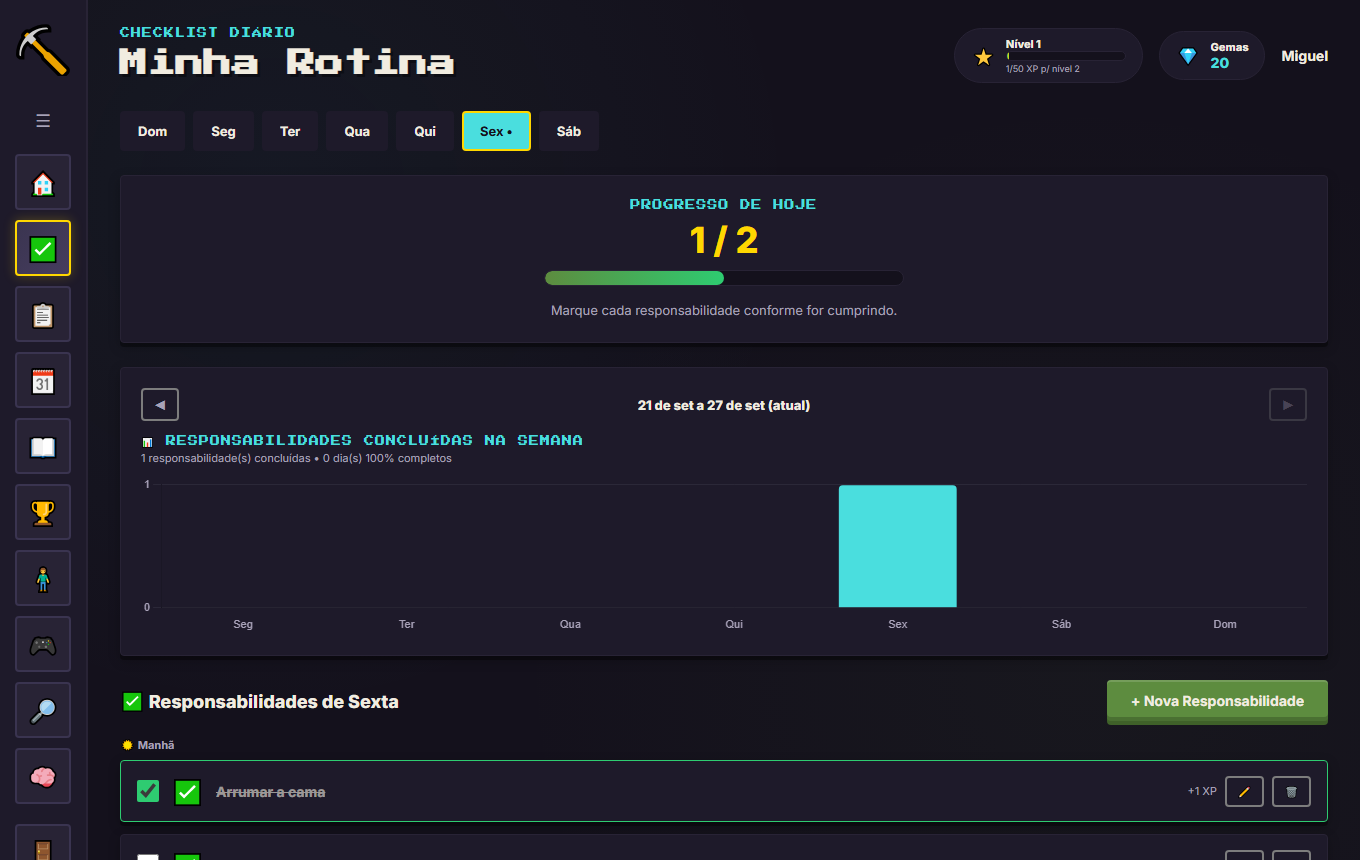Click the gold star level icon

(984, 57)
